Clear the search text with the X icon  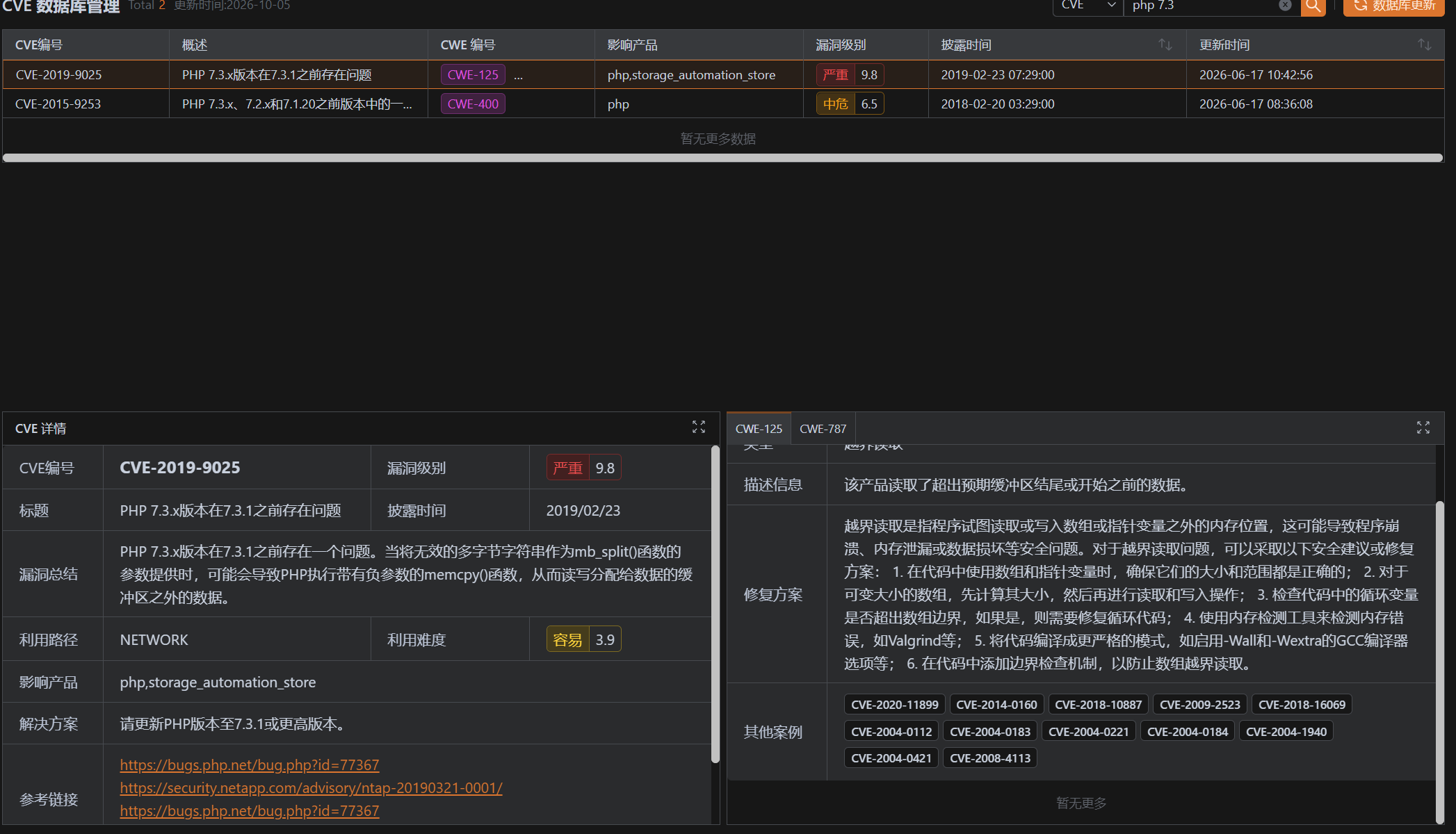click(x=1285, y=6)
